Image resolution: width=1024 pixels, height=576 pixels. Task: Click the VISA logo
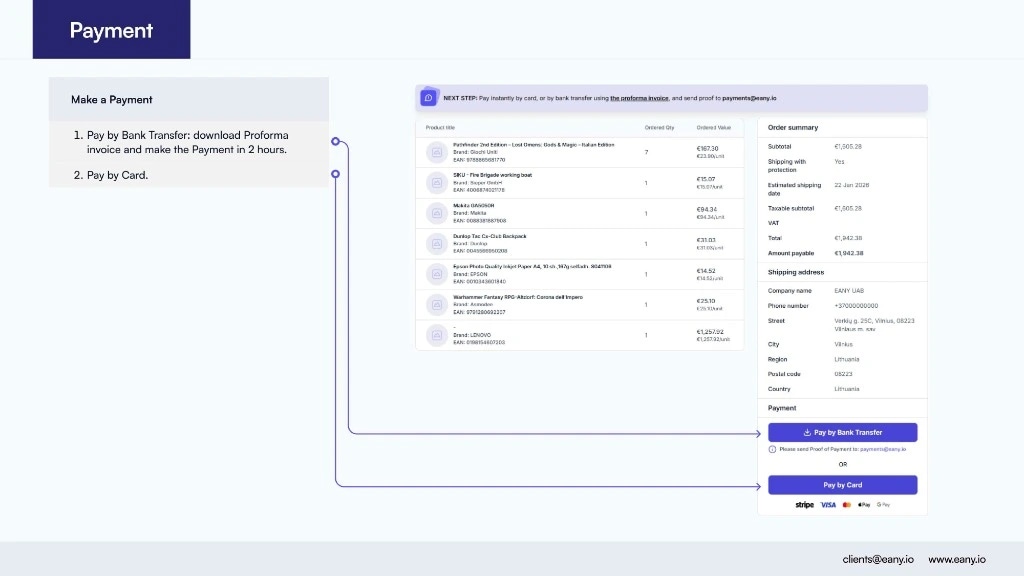tap(828, 505)
